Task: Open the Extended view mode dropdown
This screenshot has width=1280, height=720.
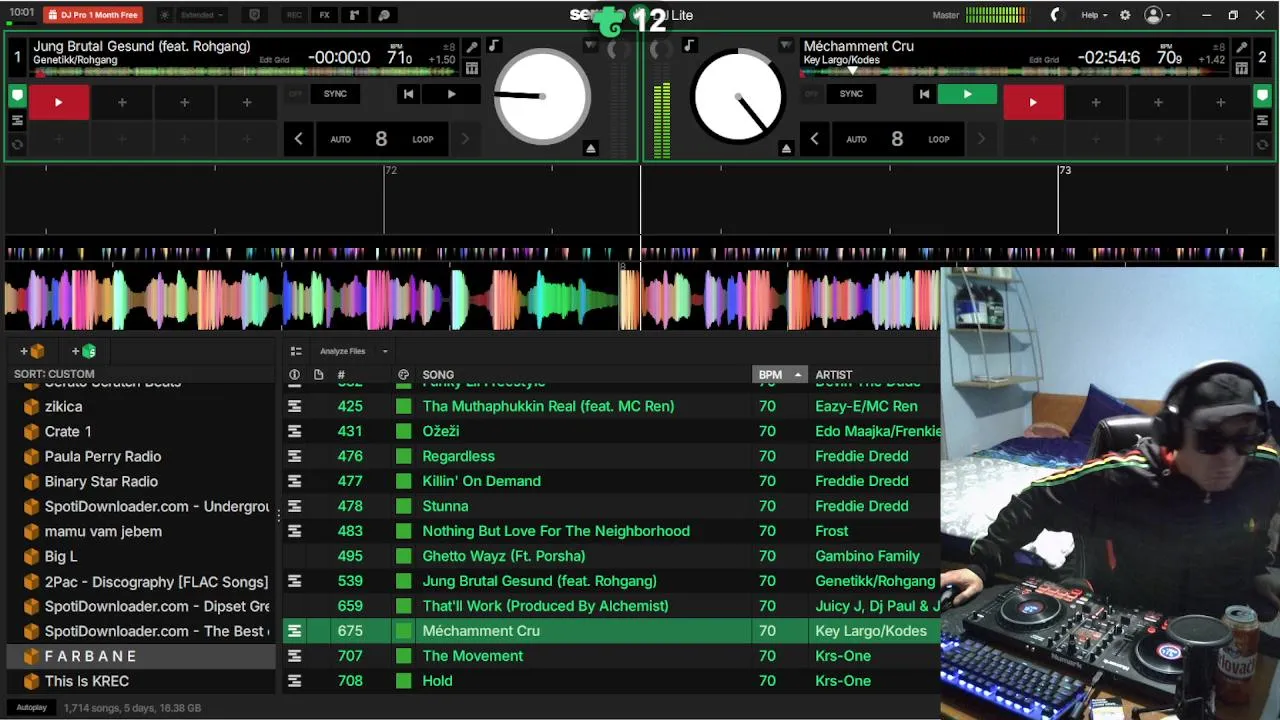Action: coord(203,15)
